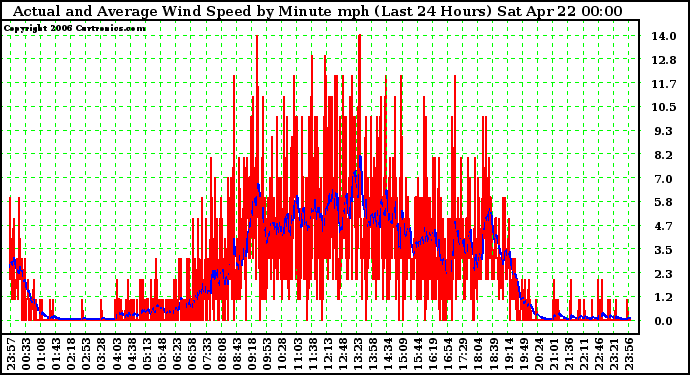Click the 08:08 time label
The width and height of the screenshot is (690, 375).
click(222, 353)
